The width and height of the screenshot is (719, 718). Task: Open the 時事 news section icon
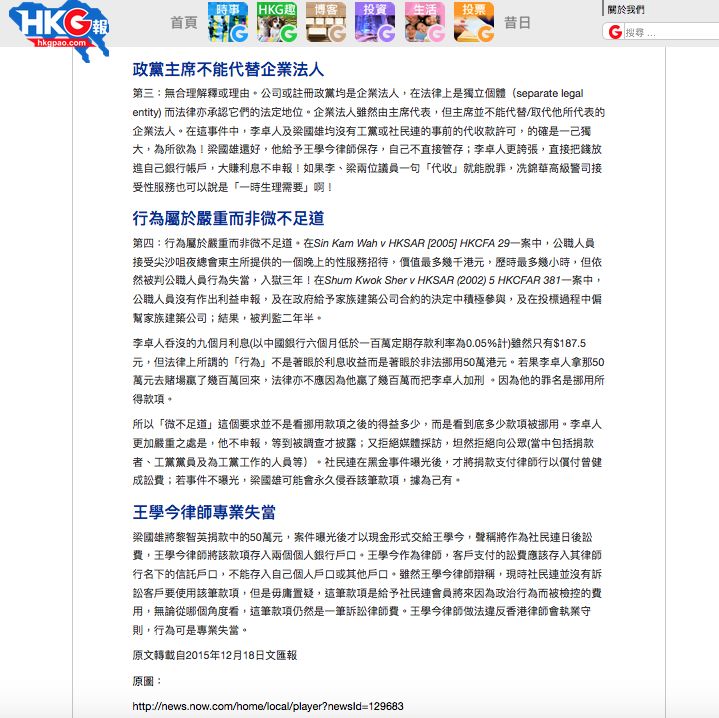(228, 22)
